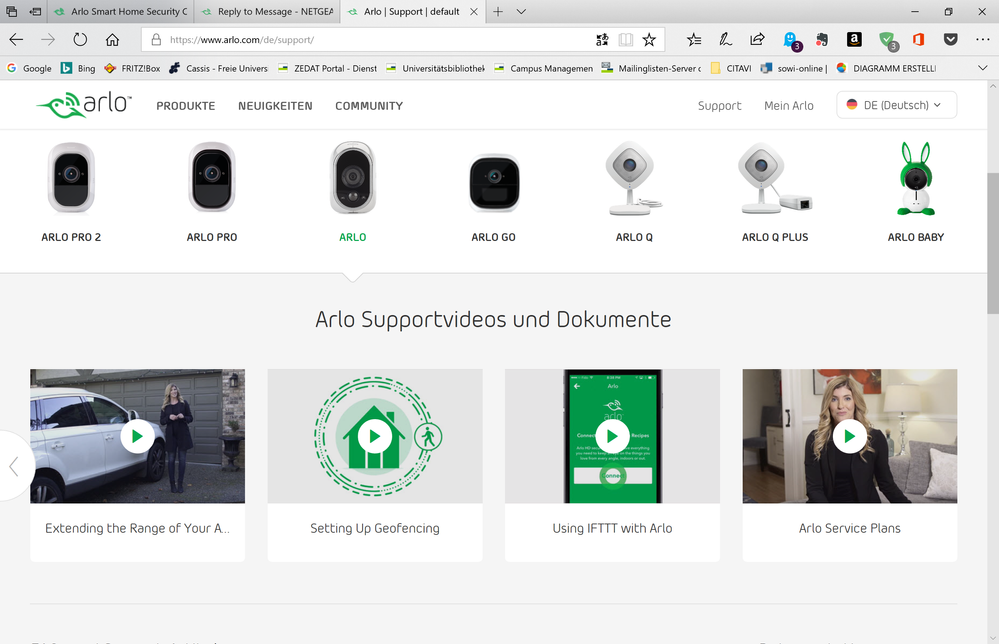This screenshot has height=644, width=999.
Task: Show previous videos with left arrow
Action: tap(14, 466)
